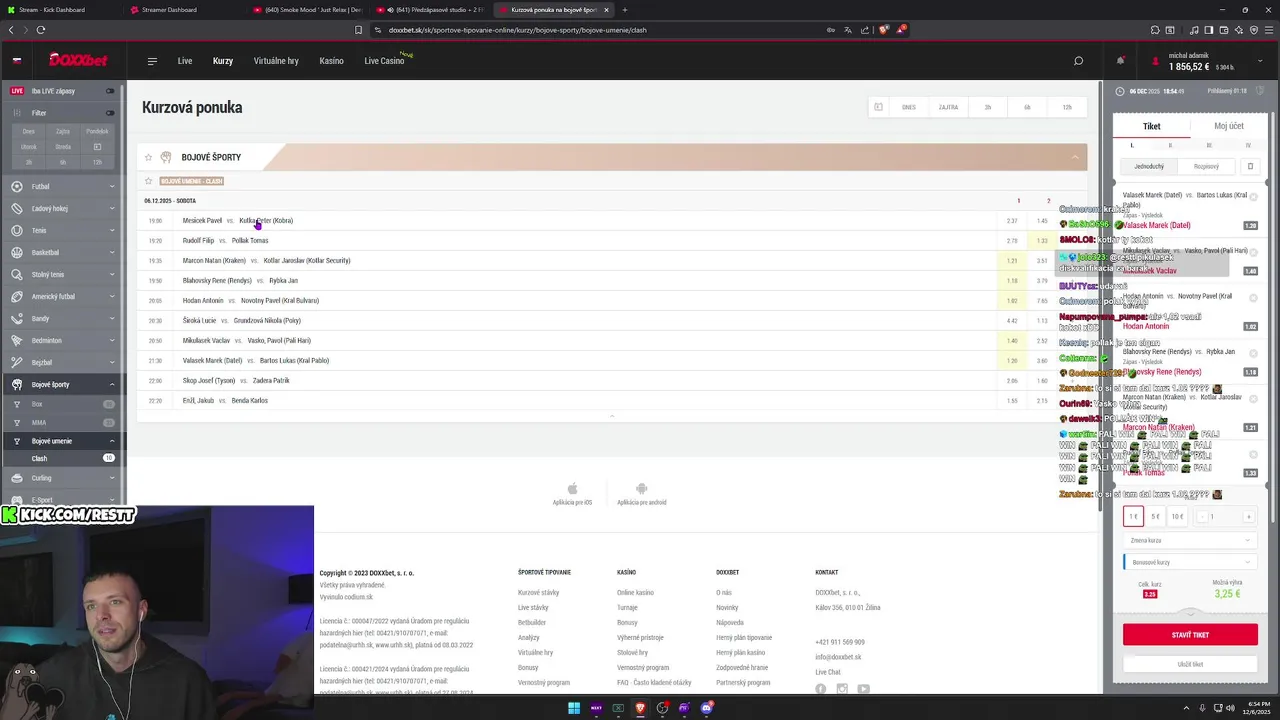Screen dimensions: 1280x720
Task: Select the 1 € stake option
Action: pos(1133,516)
